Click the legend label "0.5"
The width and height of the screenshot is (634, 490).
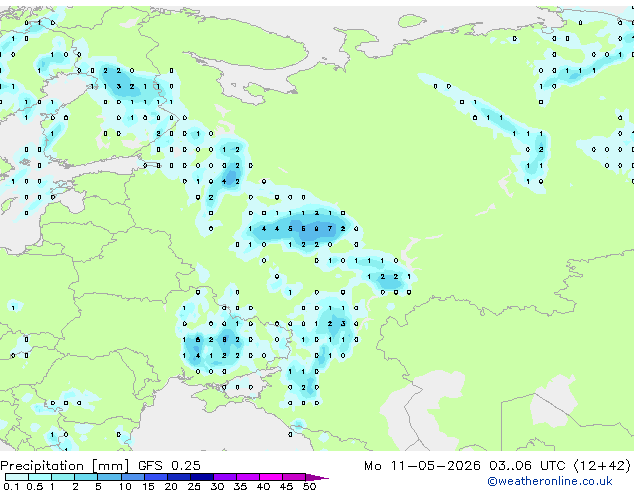click(34, 486)
